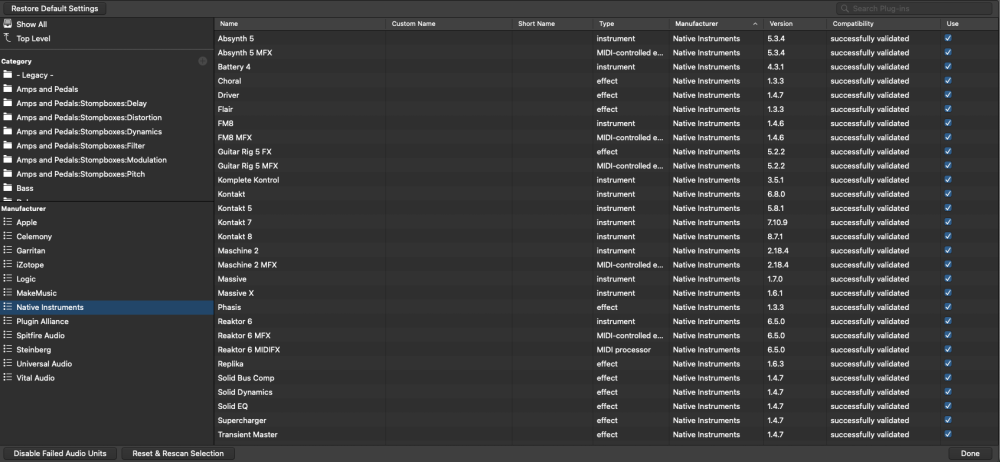Click the Stompboxes:Delay folder icon

[8, 103]
